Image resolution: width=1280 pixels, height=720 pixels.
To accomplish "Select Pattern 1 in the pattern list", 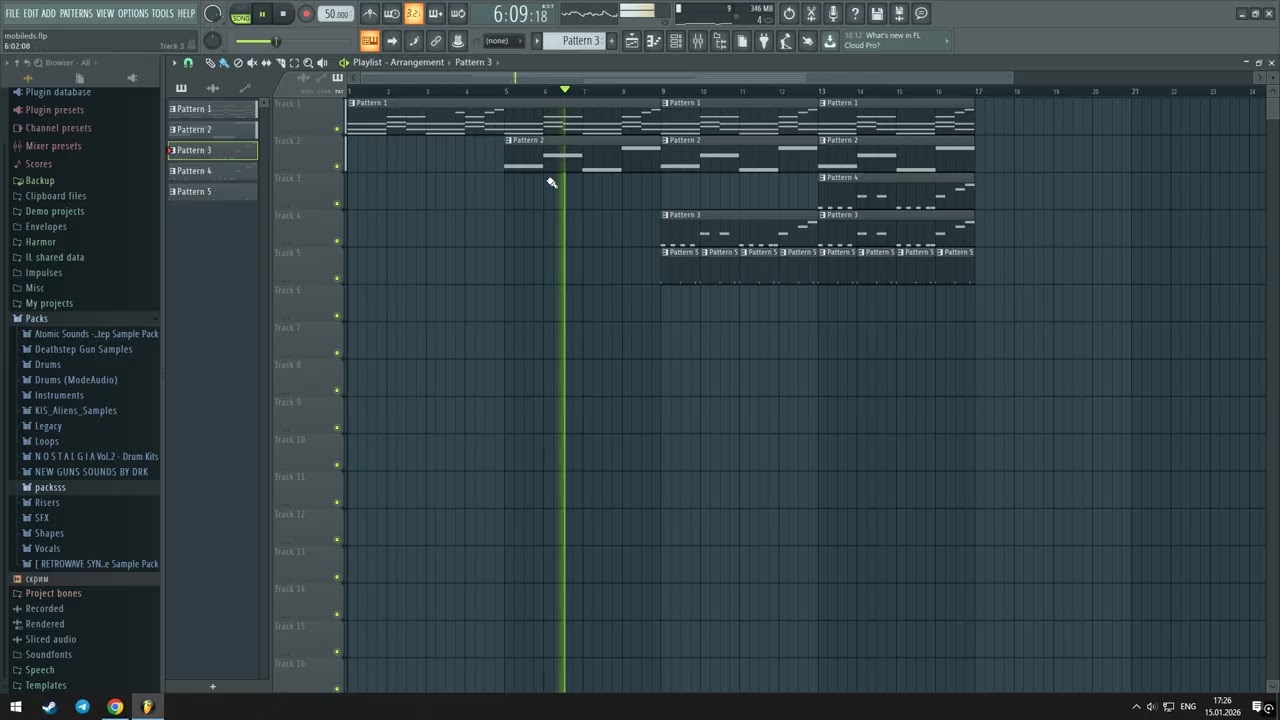I will coord(212,109).
